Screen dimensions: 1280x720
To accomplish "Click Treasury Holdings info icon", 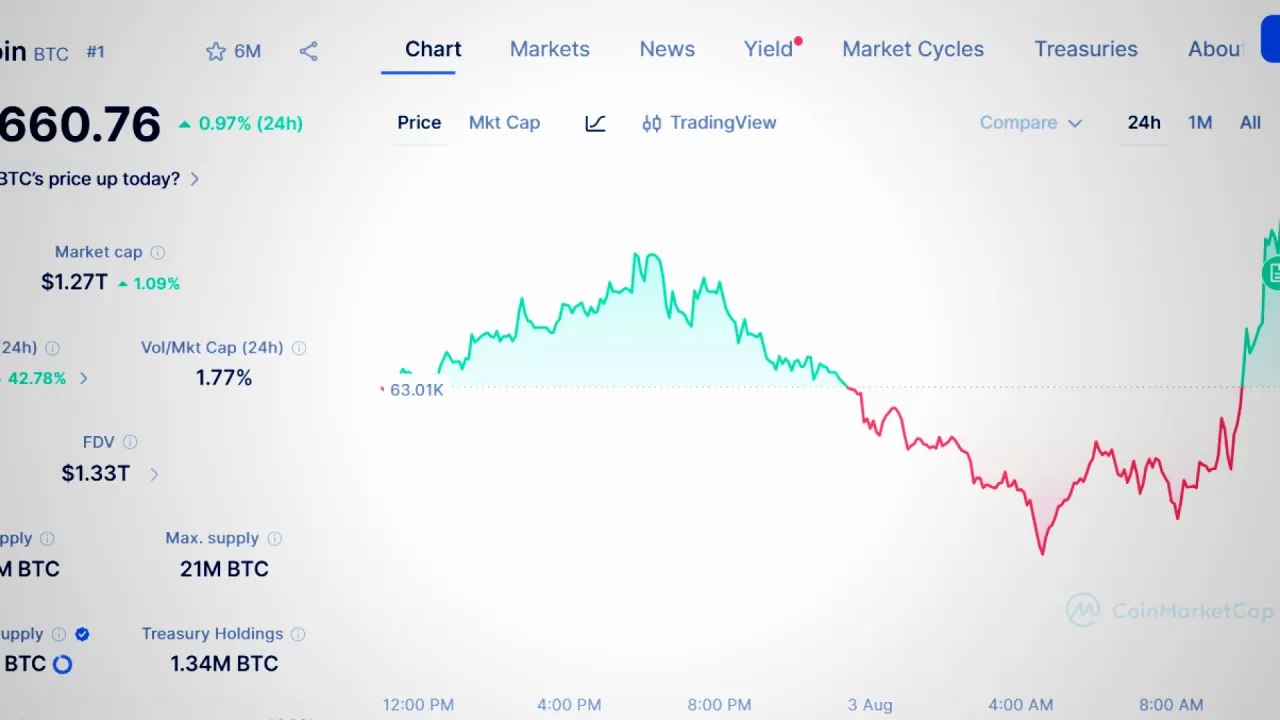I will [298, 634].
